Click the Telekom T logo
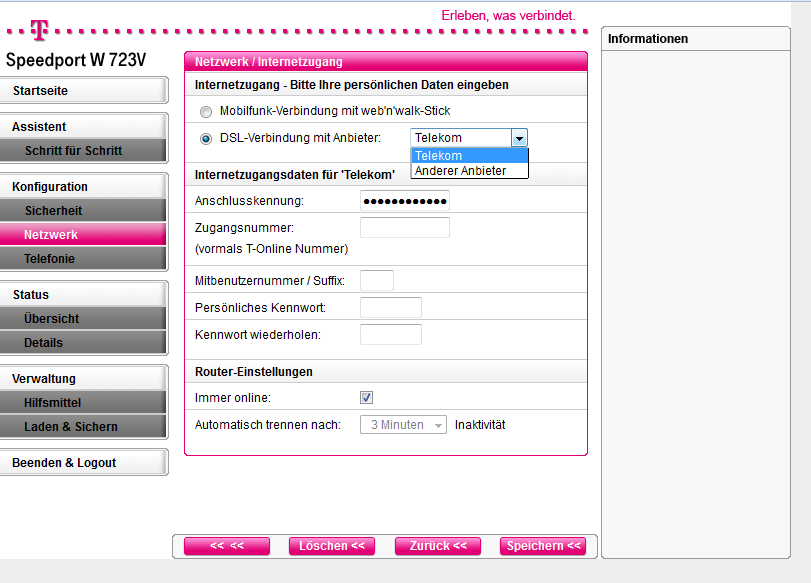This screenshot has height=583, width=811. click(x=39, y=30)
